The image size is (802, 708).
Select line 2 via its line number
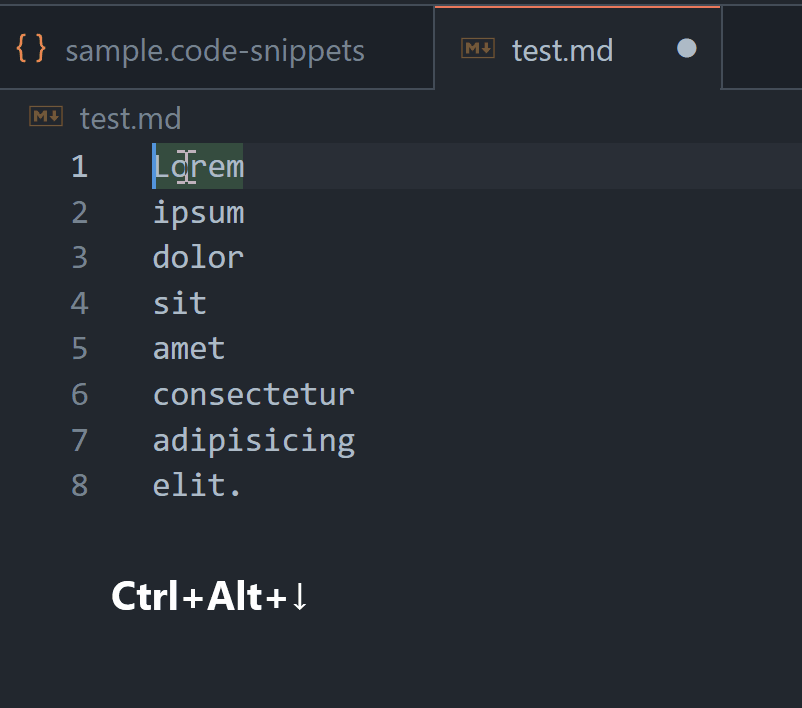tap(79, 213)
